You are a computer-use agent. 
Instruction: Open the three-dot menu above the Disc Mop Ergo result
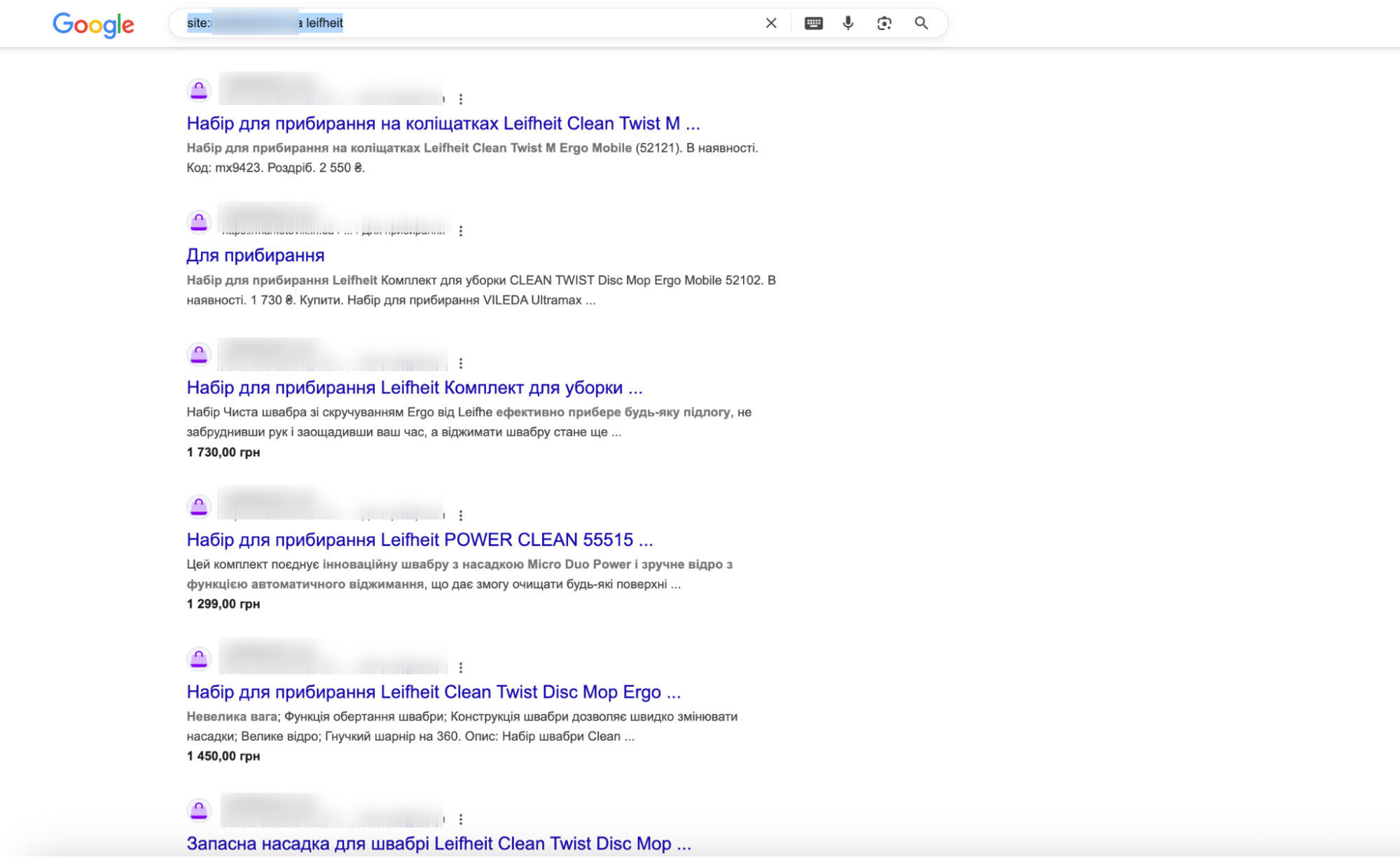point(461,668)
